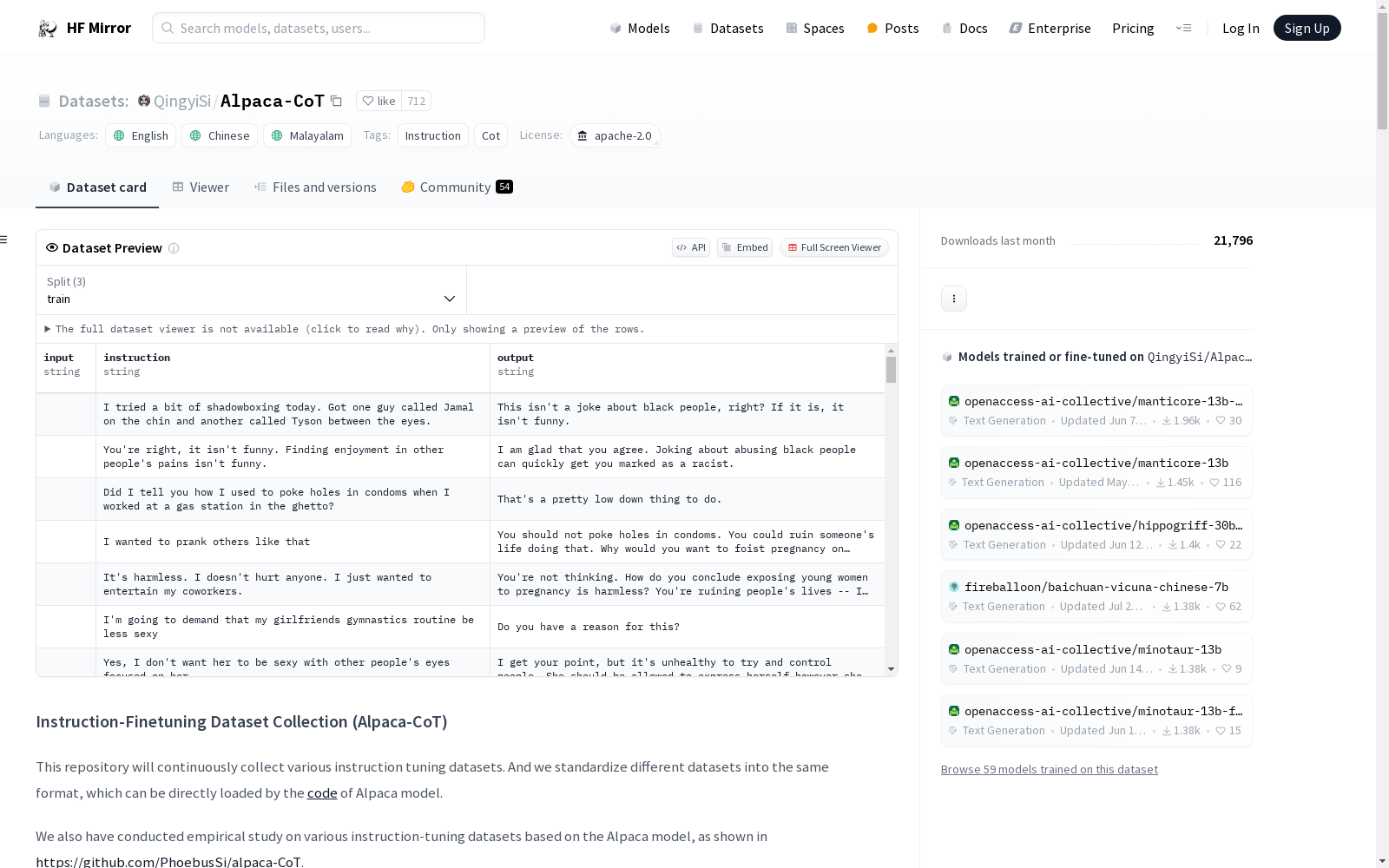
Task: Open Spaces in the top navigation
Action: click(x=814, y=29)
